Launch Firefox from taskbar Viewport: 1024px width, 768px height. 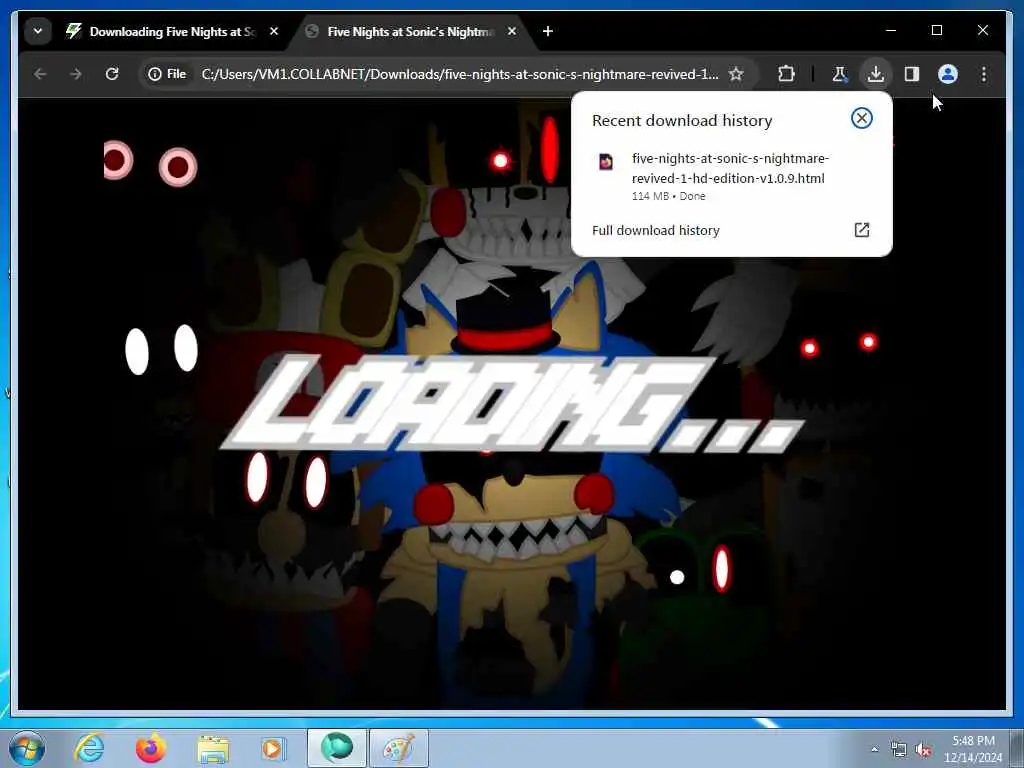(151, 748)
